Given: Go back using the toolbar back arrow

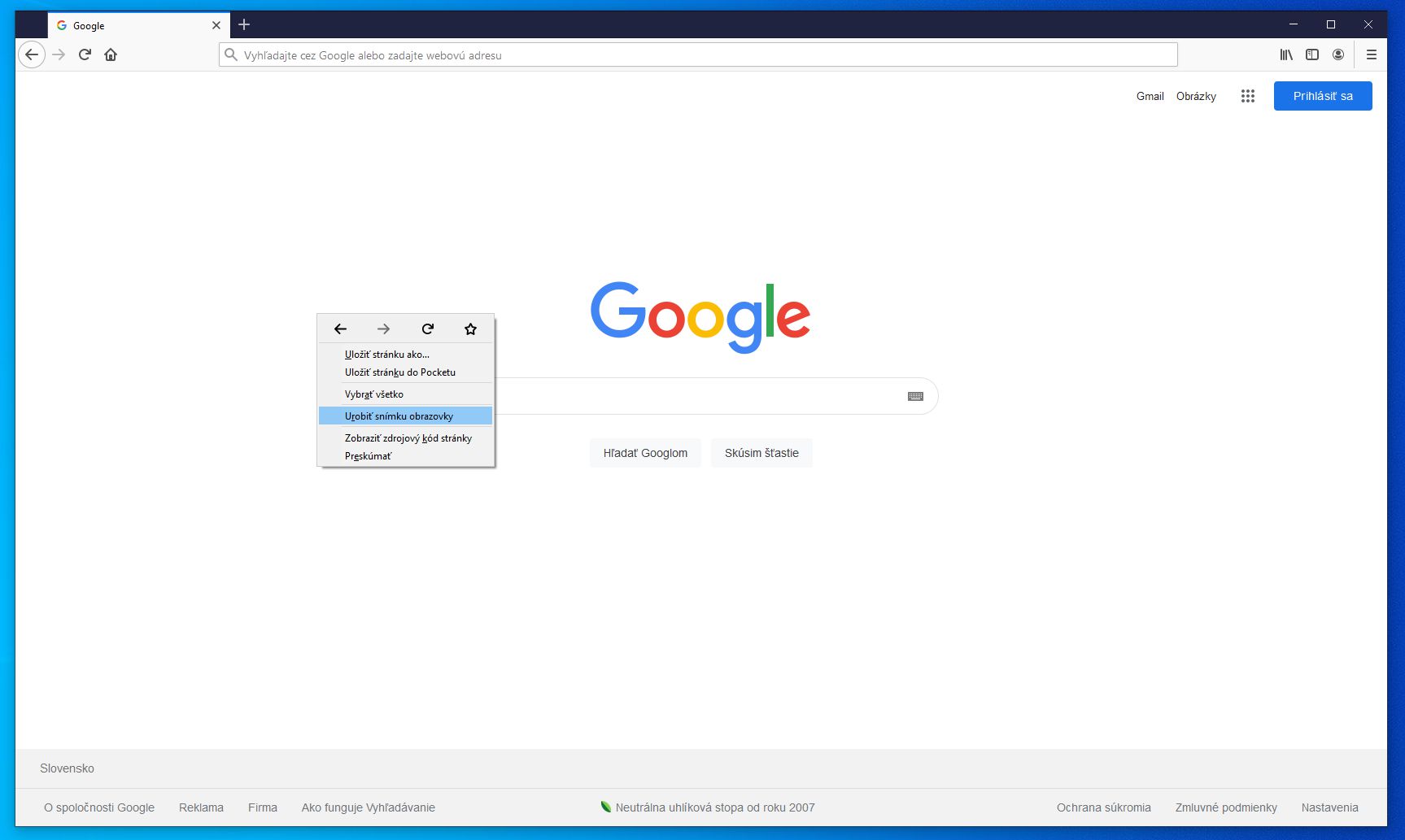Looking at the screenshot, I should pos(32,54).
